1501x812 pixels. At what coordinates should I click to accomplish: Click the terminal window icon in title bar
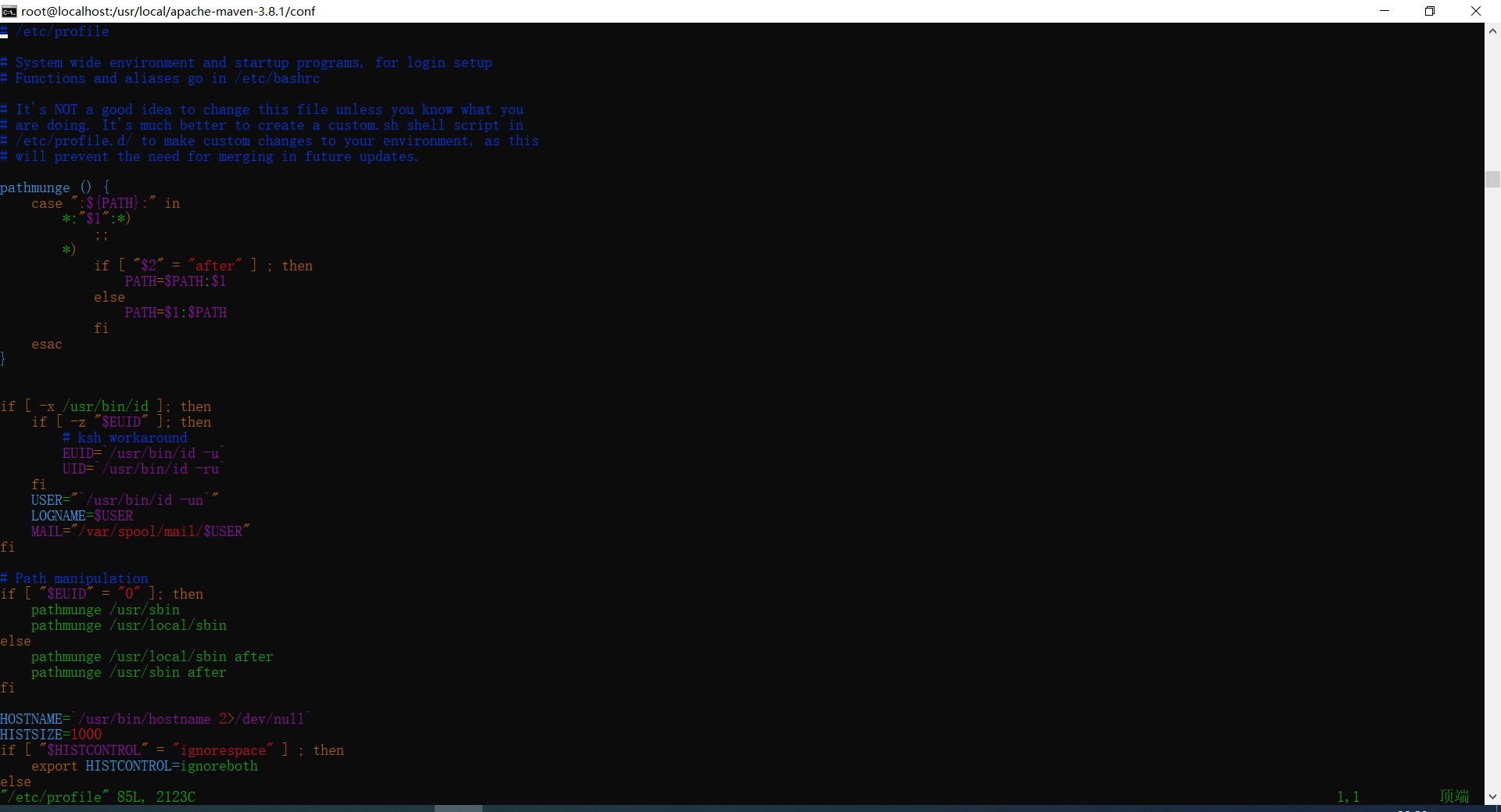coord(9,11)
